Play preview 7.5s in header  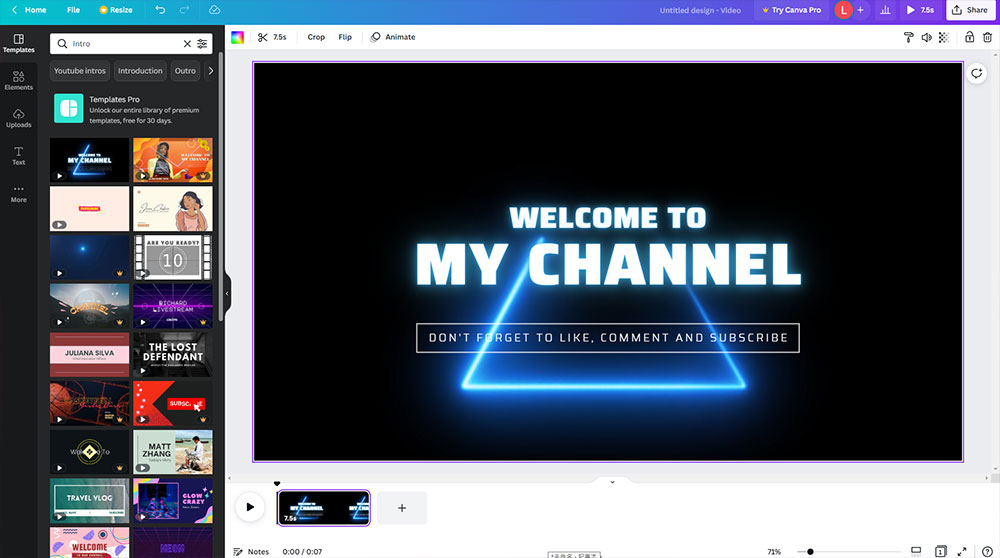pyautogui.click(x=920, y=10)
